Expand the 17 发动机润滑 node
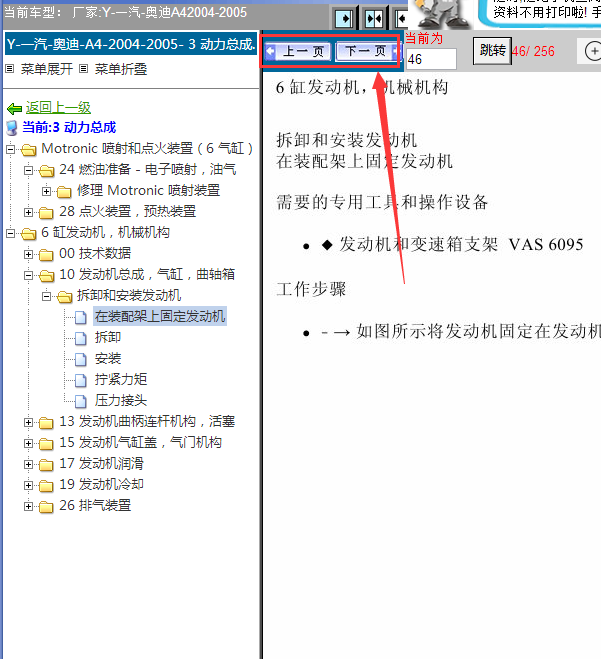This screenshot has height=659, width=601. click(x=28, y=464)
